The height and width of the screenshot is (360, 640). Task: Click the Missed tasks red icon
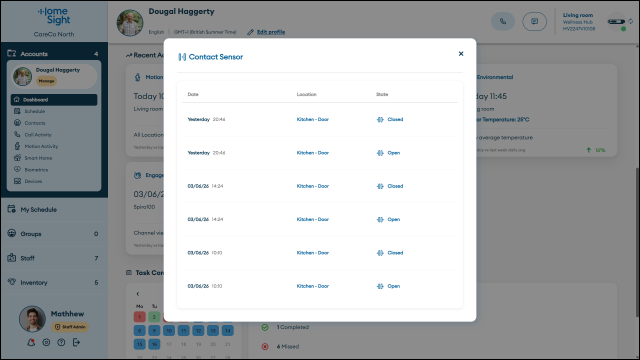pyautogui.click(x=265, y=347)
